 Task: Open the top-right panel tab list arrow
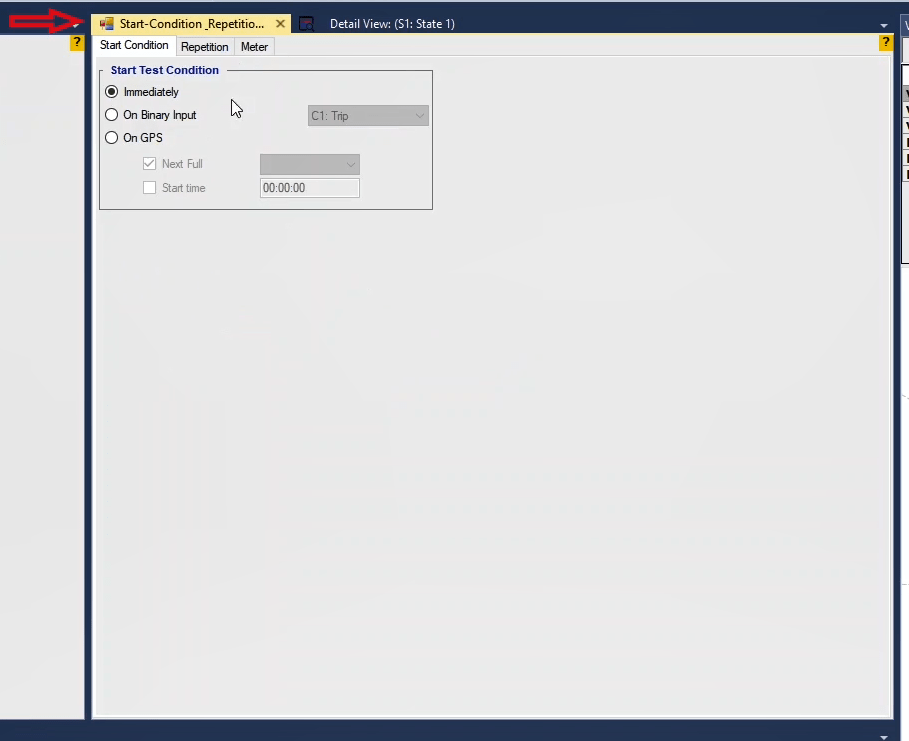pos(883,25)
